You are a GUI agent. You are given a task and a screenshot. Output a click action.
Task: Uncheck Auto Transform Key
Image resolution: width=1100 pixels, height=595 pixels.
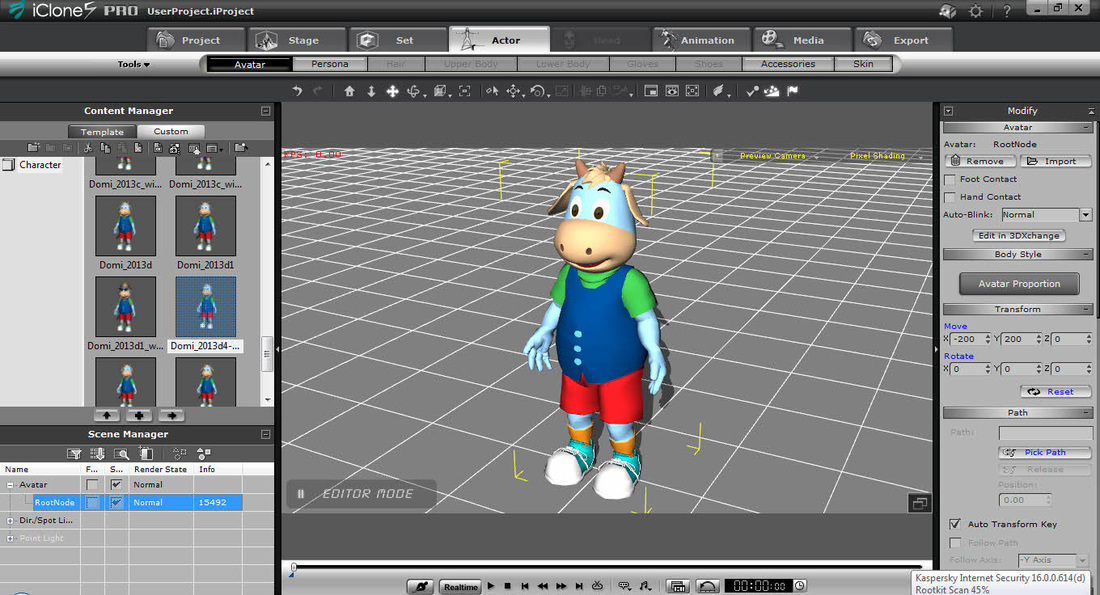pos(955,524)
